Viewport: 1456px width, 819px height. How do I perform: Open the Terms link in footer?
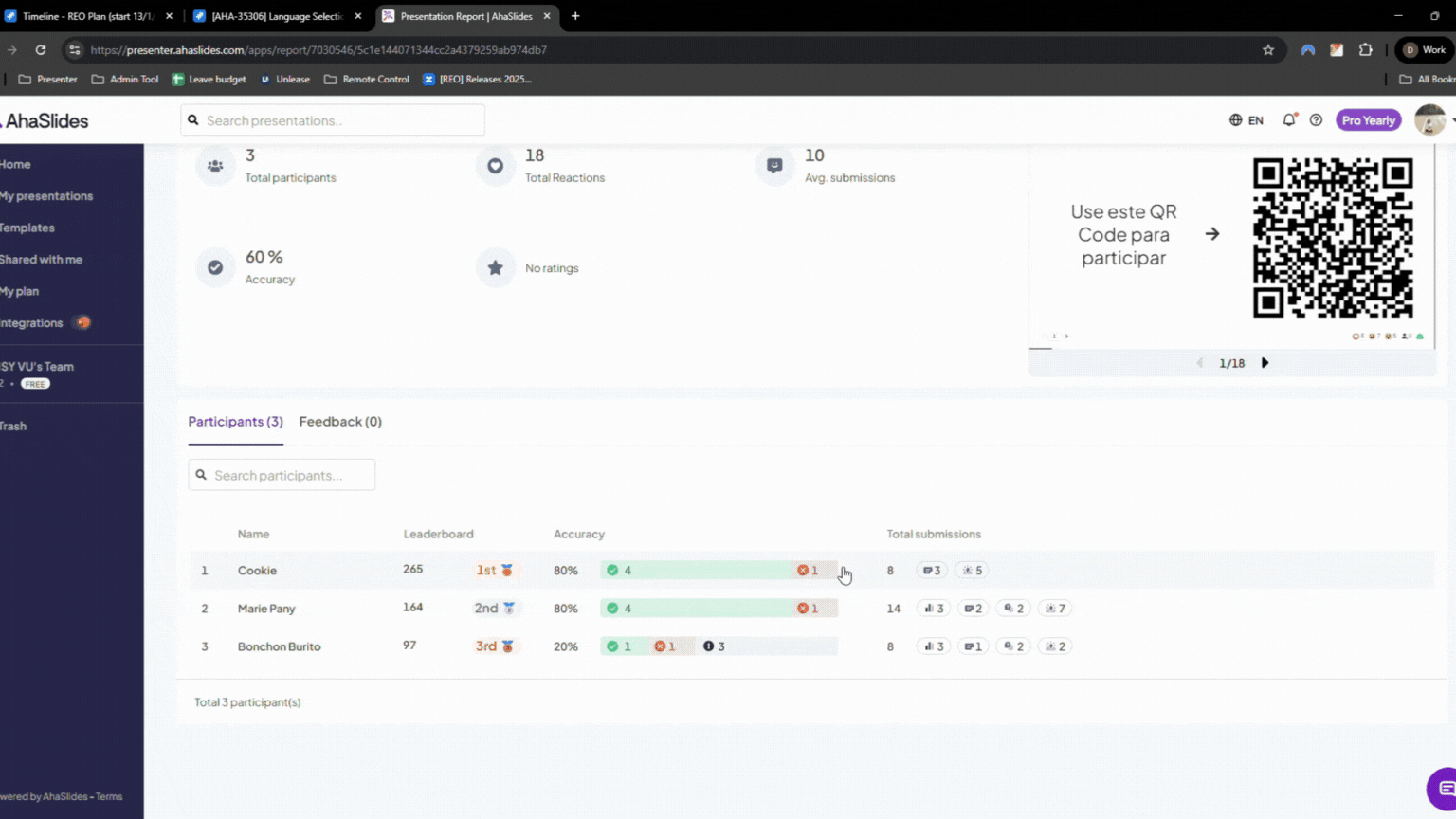click(x=109, y=797)
